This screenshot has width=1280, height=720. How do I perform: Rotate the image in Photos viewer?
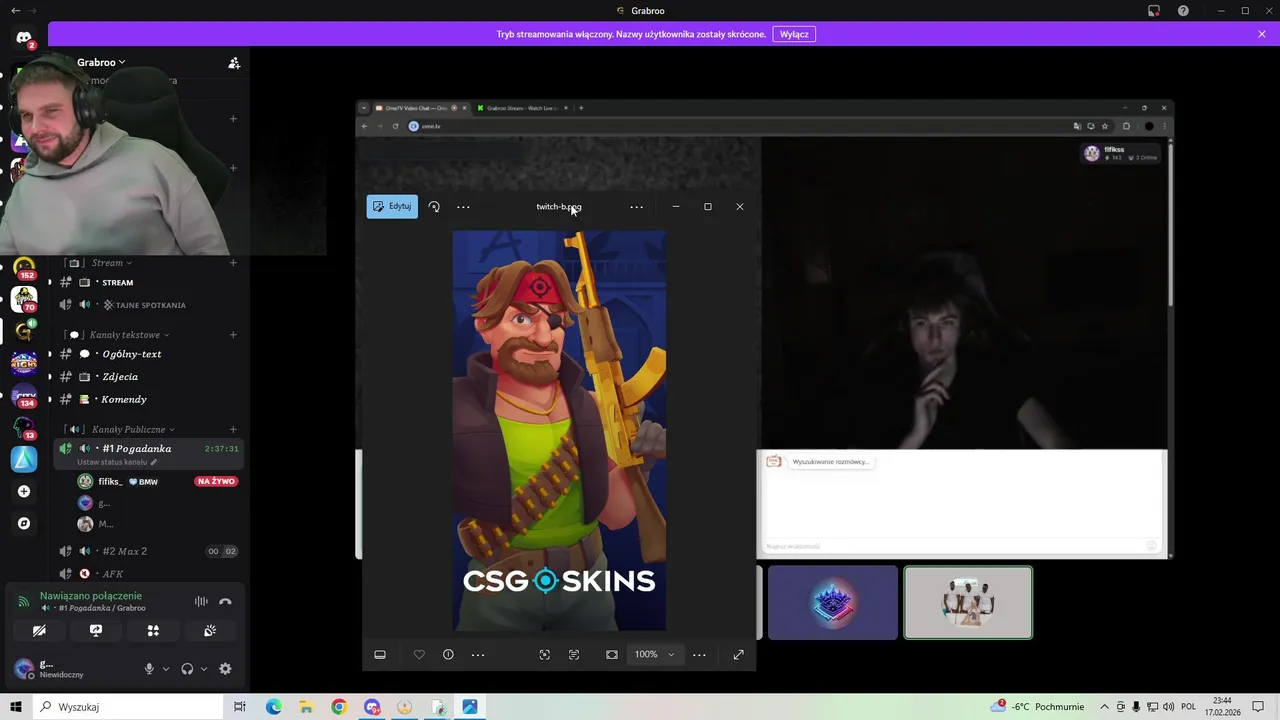(434, 207)
